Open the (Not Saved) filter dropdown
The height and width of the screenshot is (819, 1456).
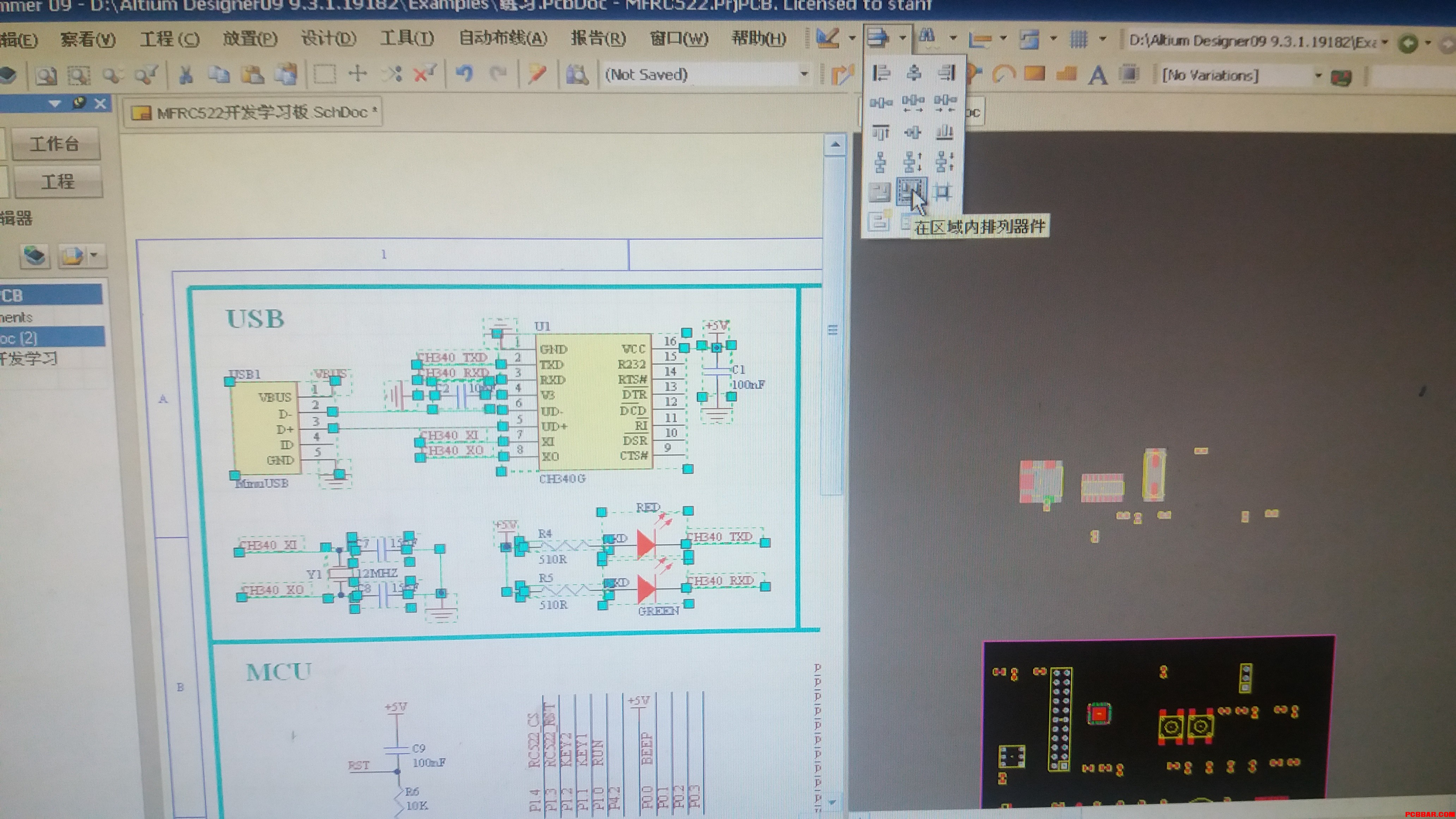pos(804,74)
